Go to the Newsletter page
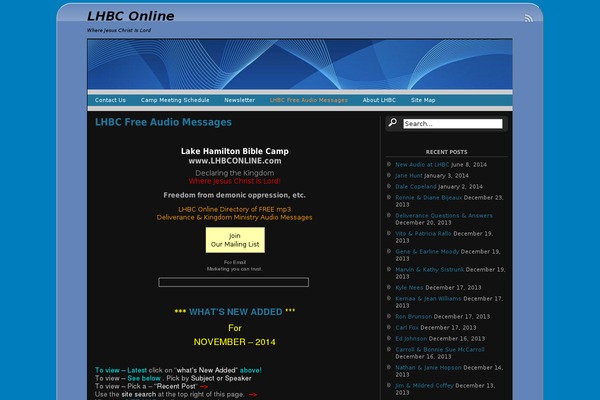Screen dimensions: 600x400 pyautogui.click(x=240, y=100)
